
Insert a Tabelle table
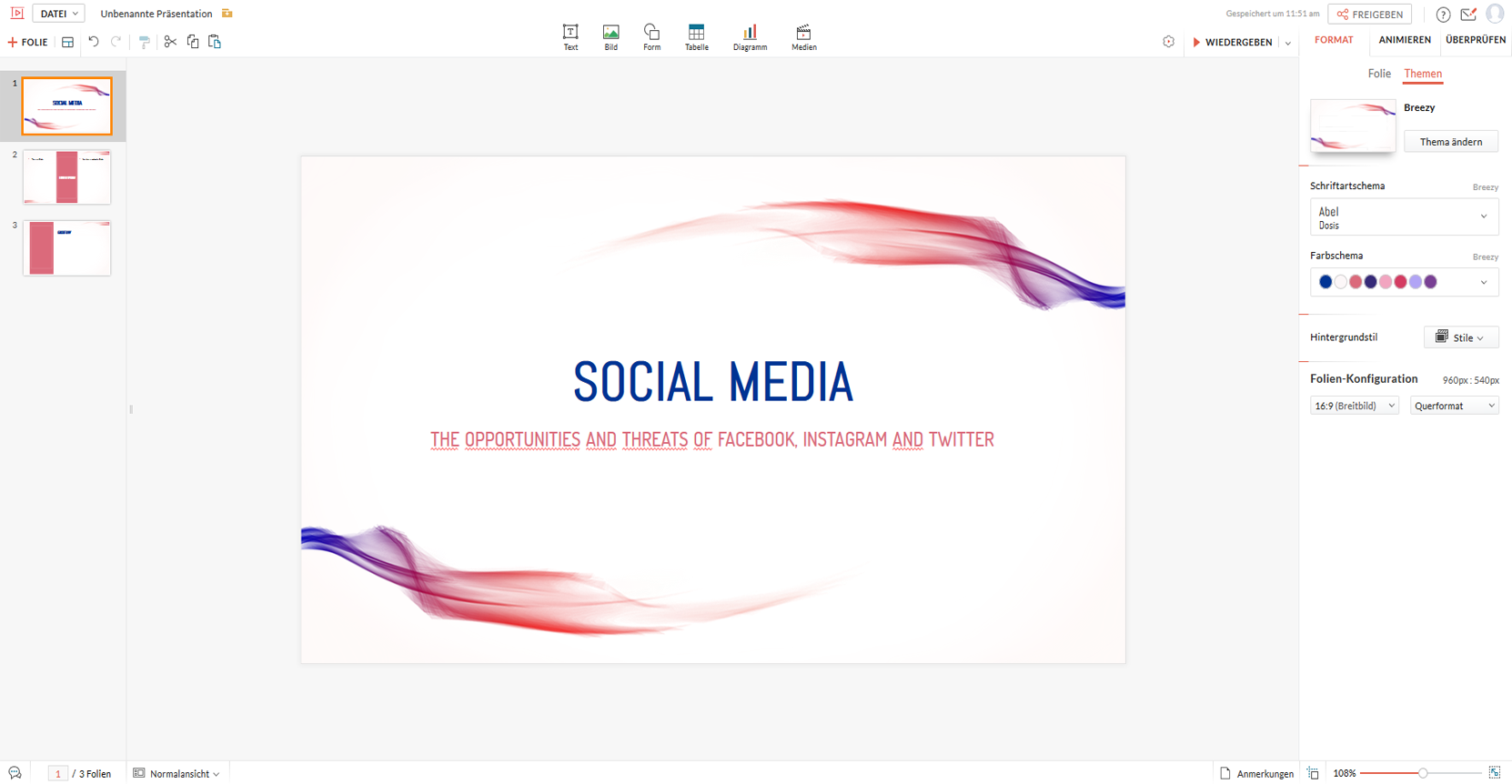(697, 37)
